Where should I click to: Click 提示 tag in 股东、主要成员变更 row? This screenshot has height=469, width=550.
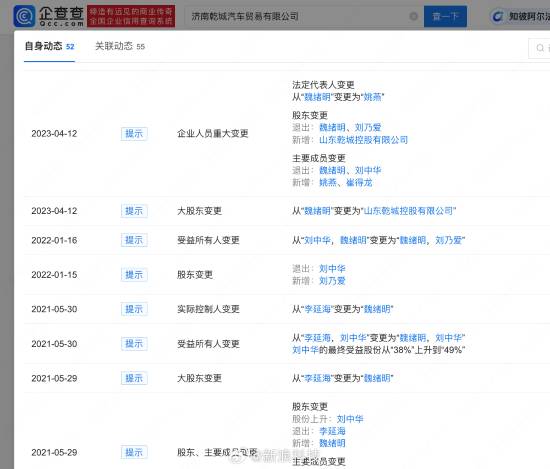click(134, 453)
